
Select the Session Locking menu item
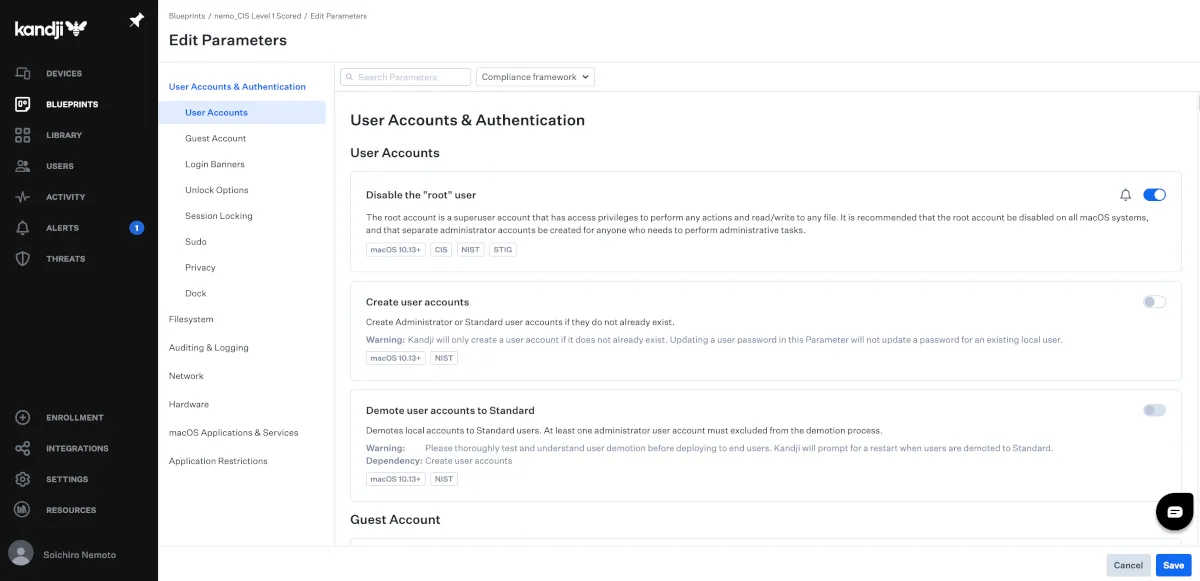pos(218,216)
